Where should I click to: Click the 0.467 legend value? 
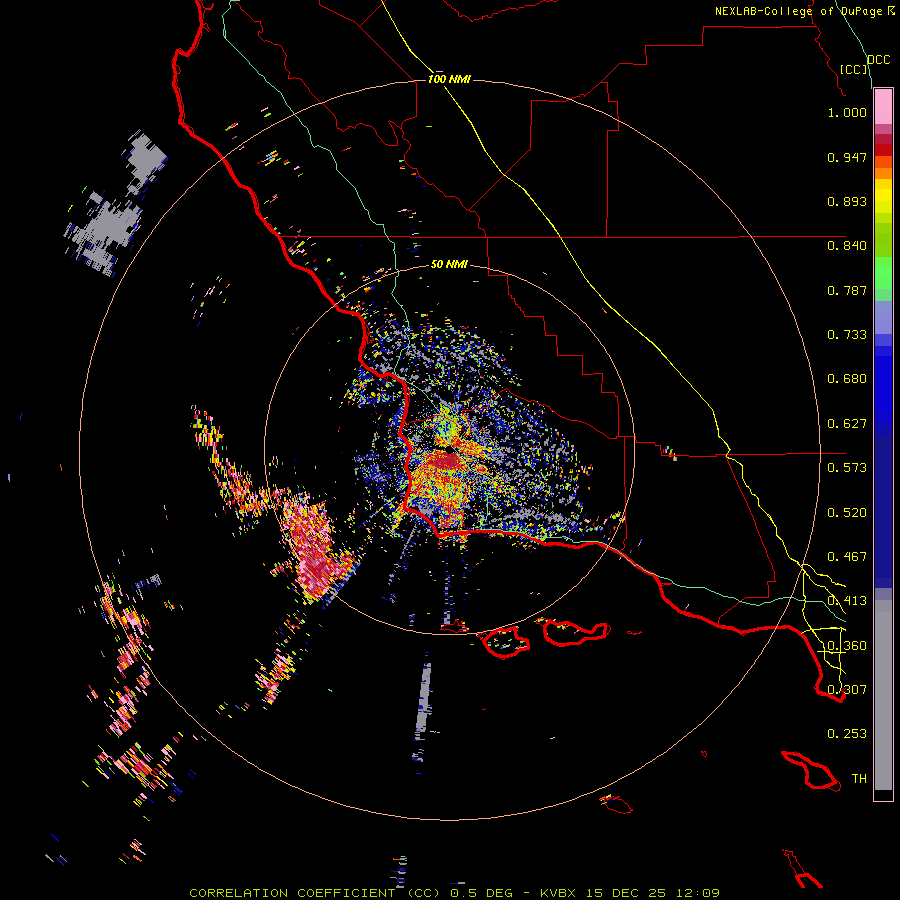pos(847,557)
